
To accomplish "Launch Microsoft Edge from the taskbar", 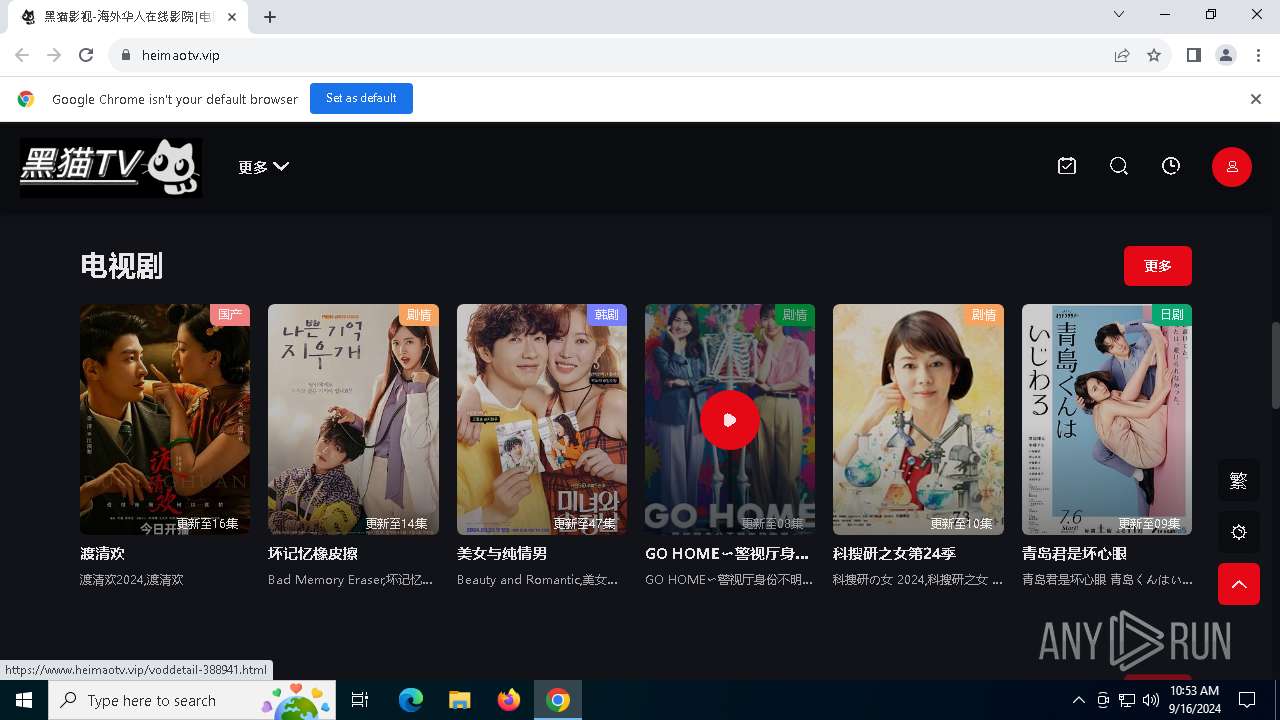I will [411, 700].
